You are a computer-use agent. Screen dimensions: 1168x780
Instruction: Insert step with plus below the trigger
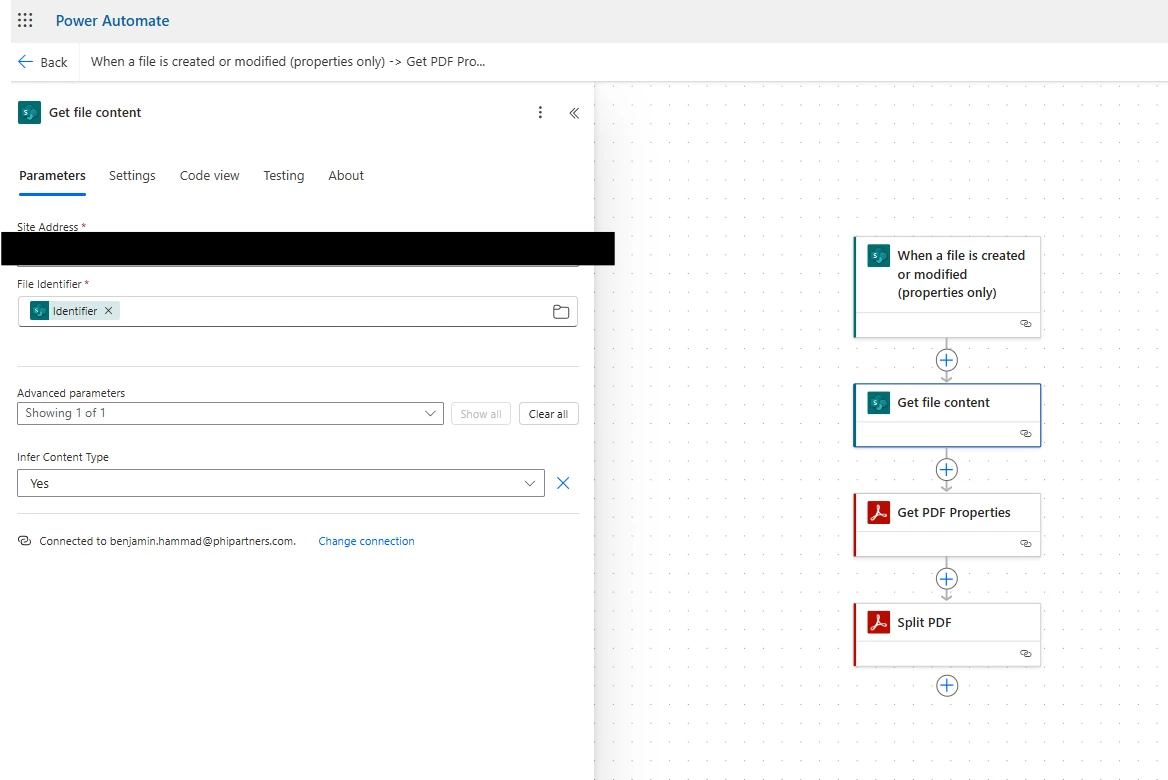947,361
